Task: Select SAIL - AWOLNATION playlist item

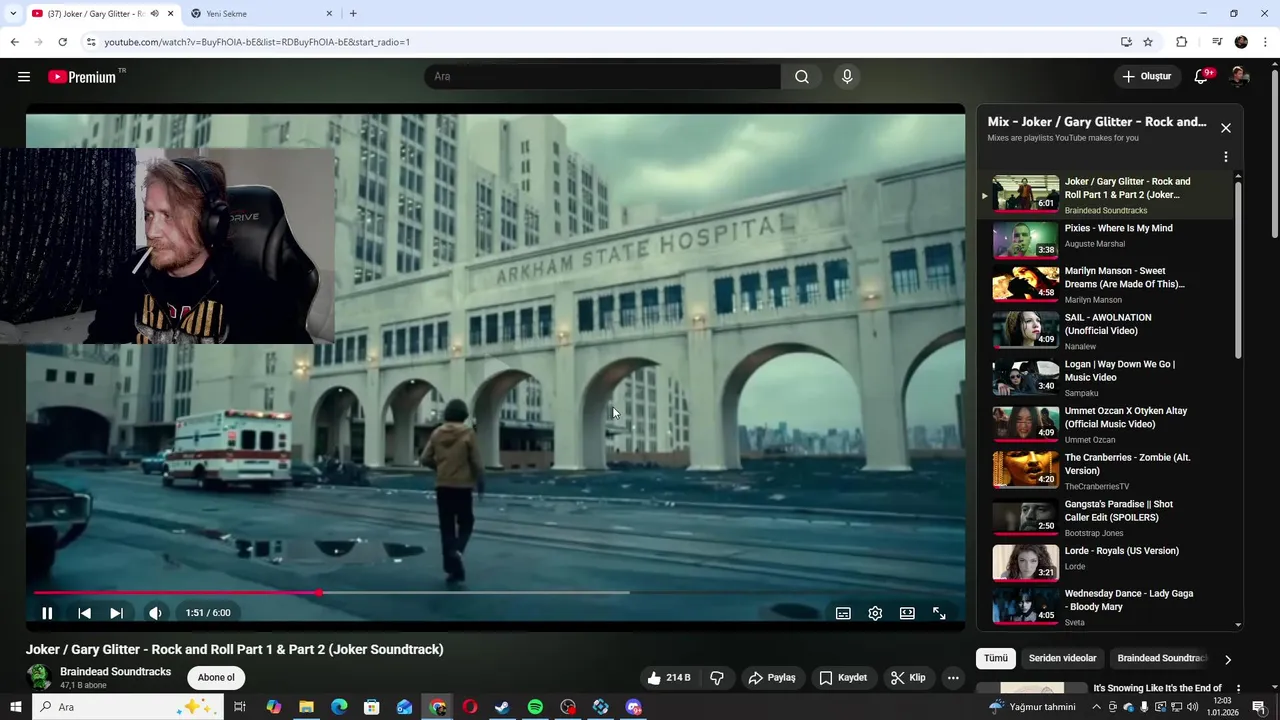Action: tap(1105, 330)
